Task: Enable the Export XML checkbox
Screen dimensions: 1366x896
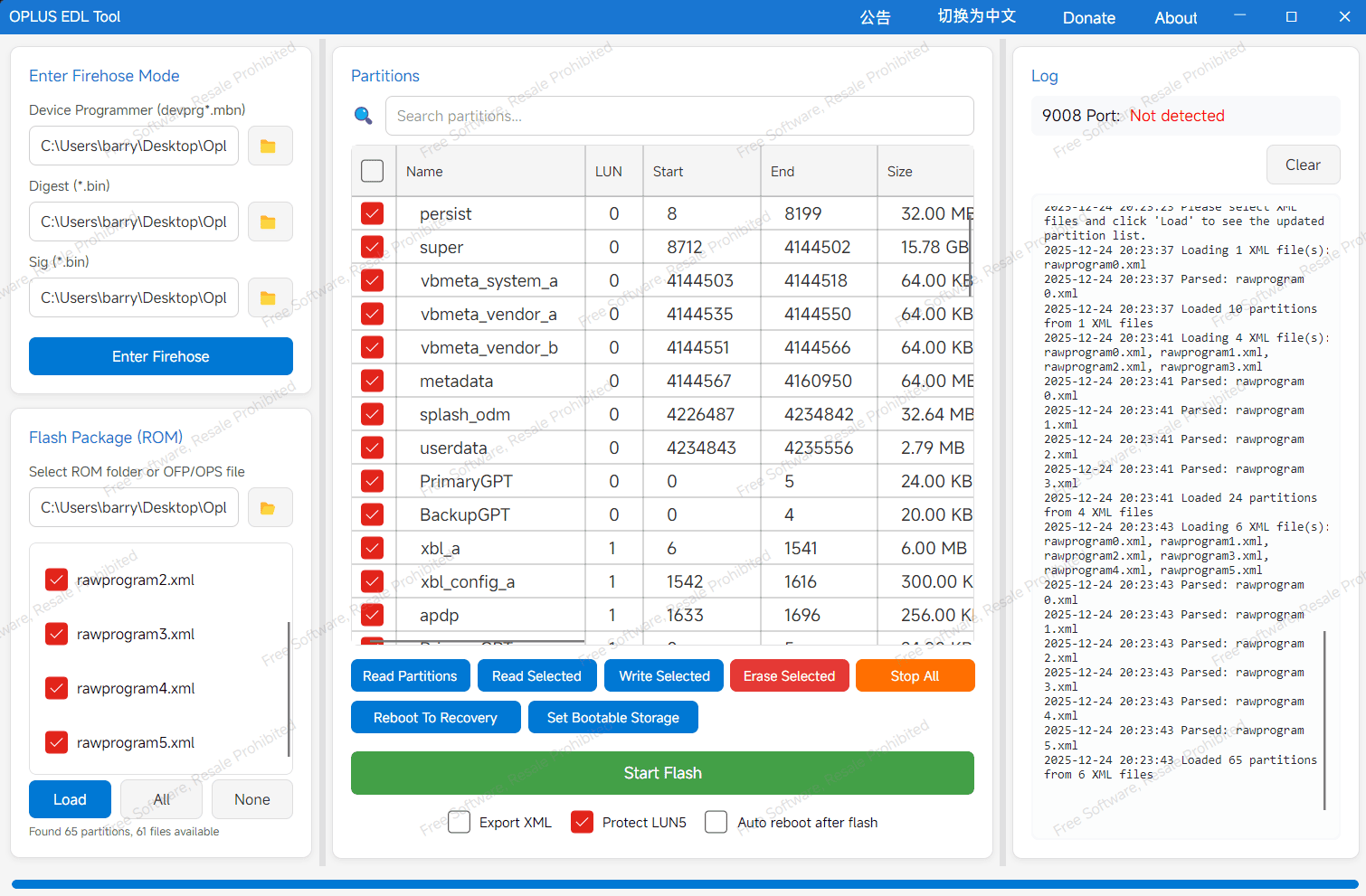Action: coord(460,822)
